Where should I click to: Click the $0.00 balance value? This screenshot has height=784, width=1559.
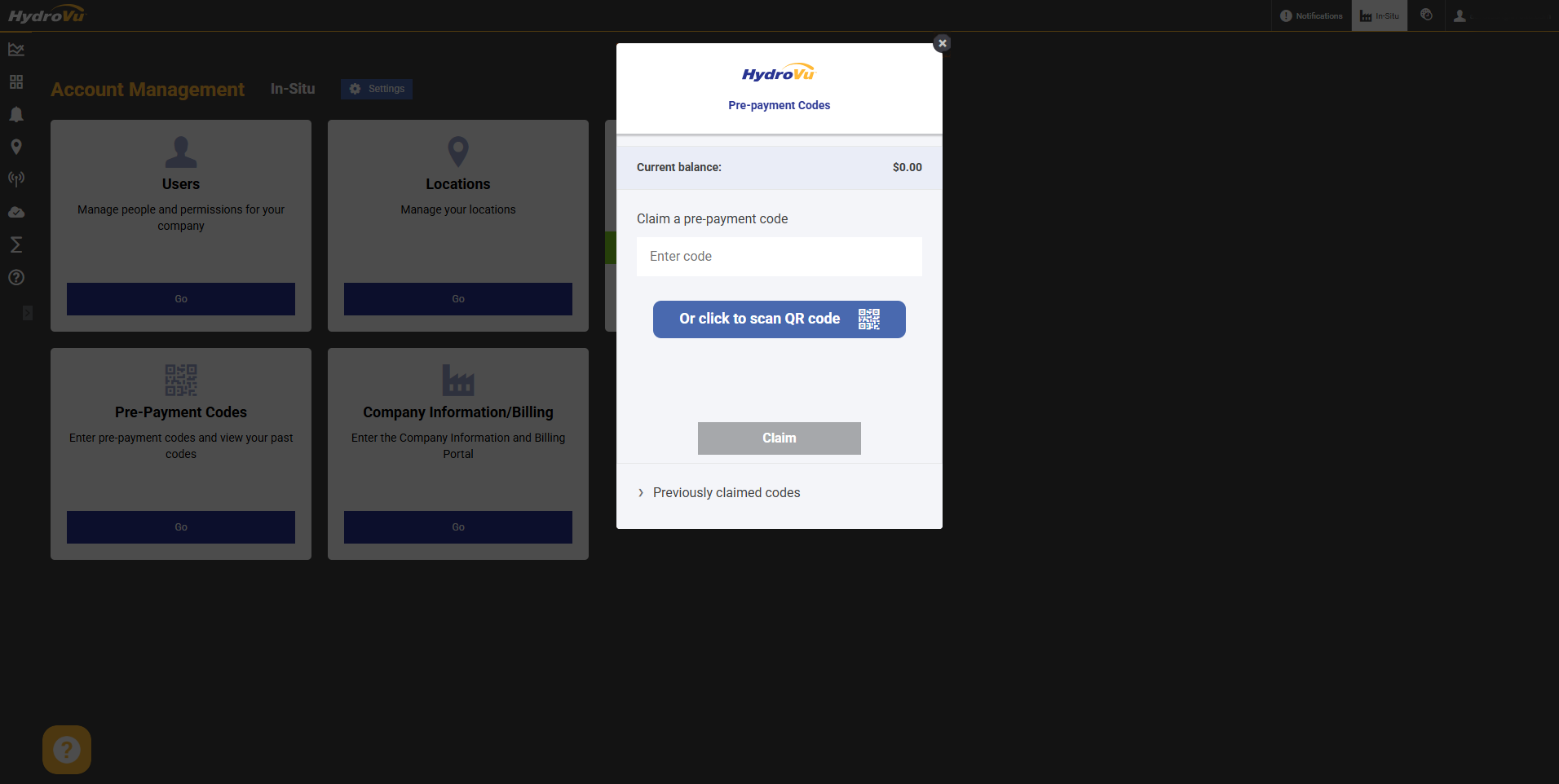[x=908, y=167]
